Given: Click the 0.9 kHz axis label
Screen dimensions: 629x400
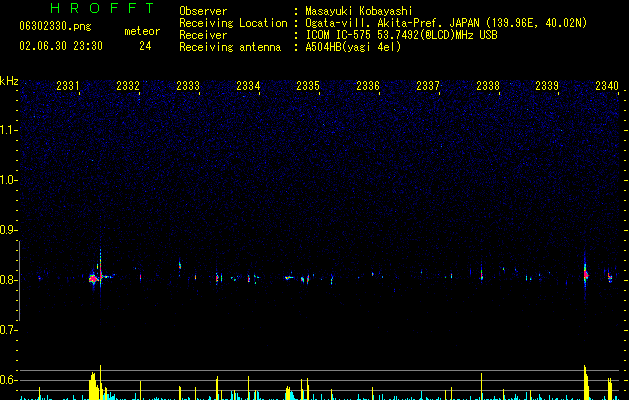Looking at the screenshot, I should 8,230.
